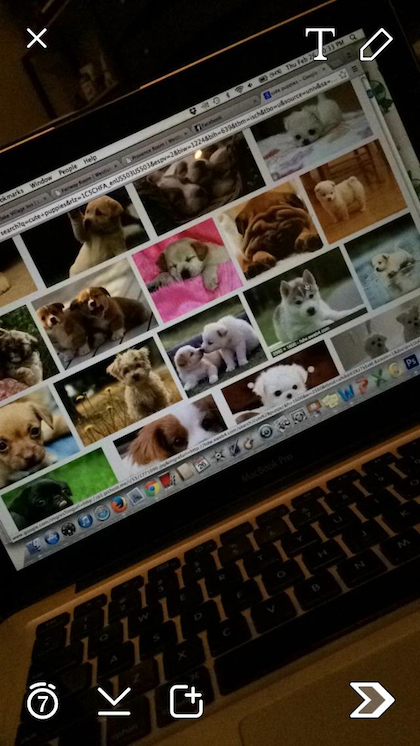
Task: Open the Window menu on the laptop screen
Action: point(41,183)
